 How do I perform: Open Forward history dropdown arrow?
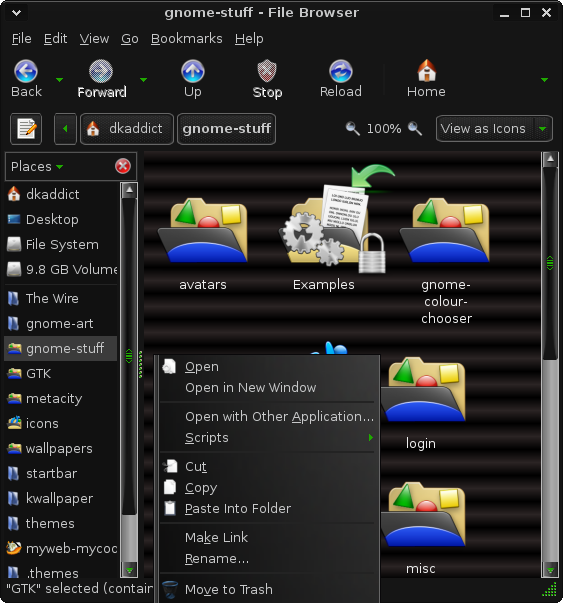pos(143,80)
